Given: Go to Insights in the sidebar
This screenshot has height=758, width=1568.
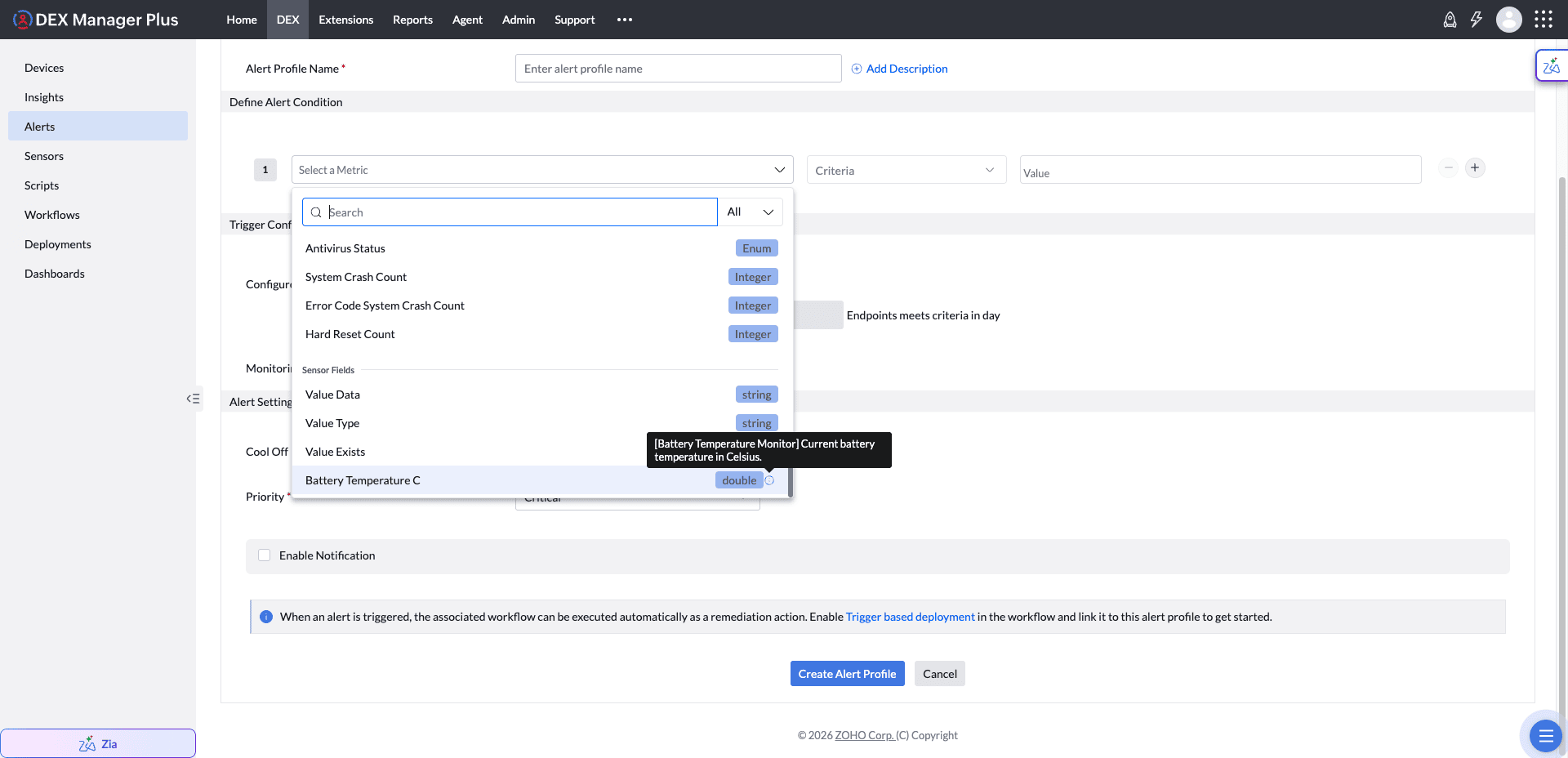Looking at the screenshot, I should (98, 97).
